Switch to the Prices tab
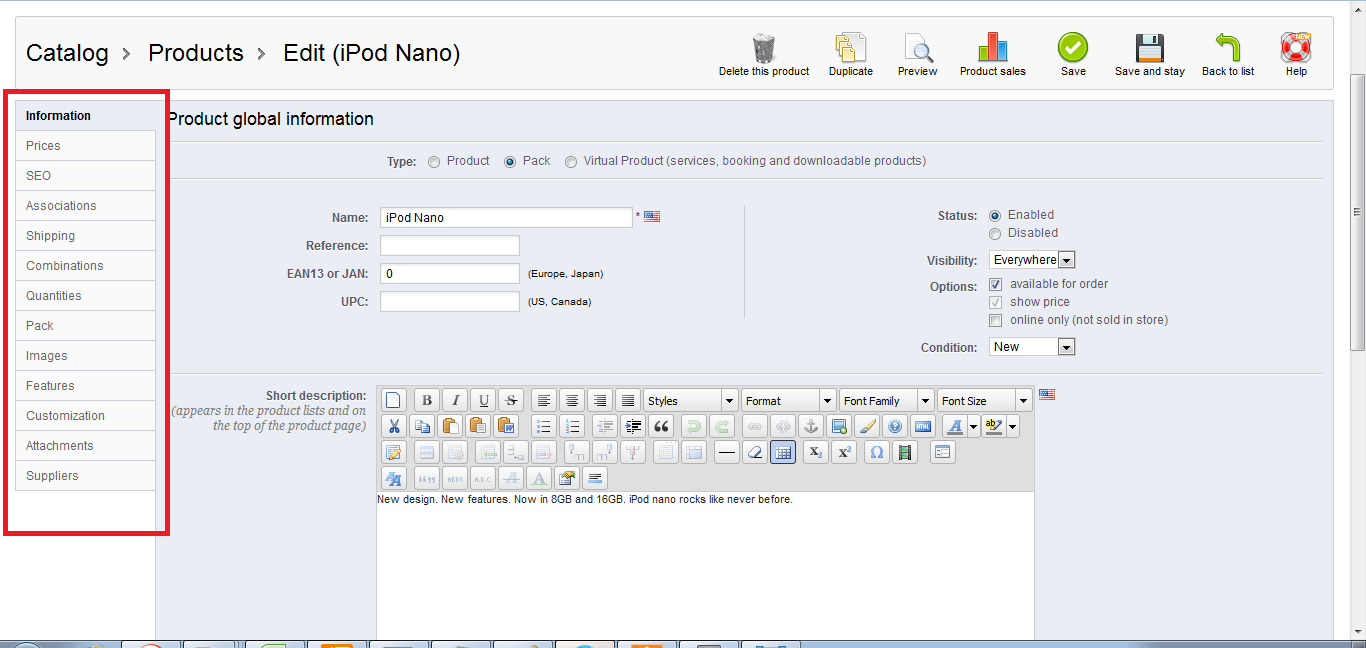The image size is (1366, 648). pyautogui.click(x=43, y=146)
